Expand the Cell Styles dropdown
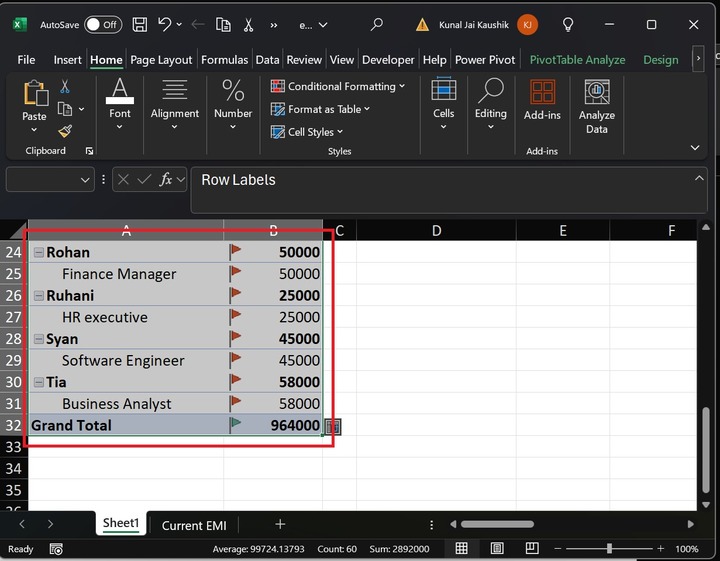The image size is (720, 561). pos(308,132)
